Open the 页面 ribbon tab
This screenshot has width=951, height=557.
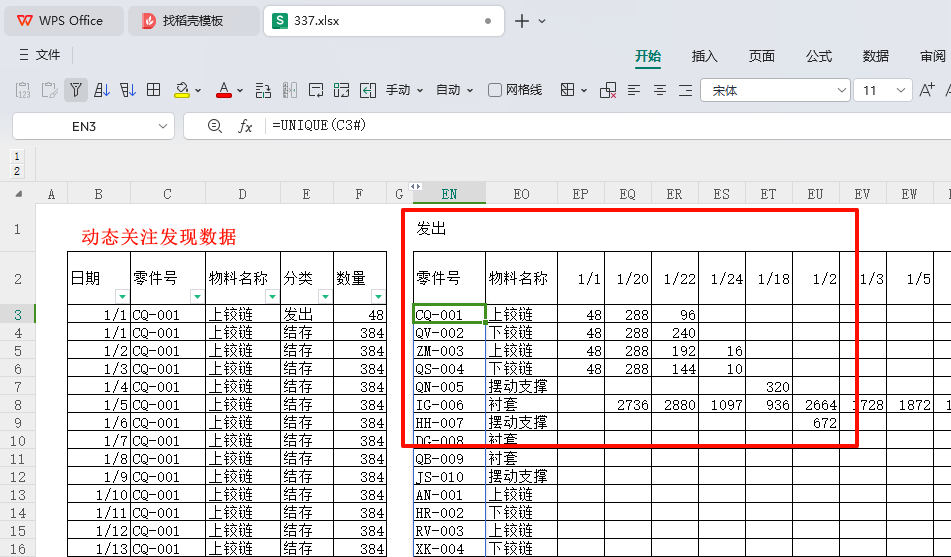coord(762,56)
